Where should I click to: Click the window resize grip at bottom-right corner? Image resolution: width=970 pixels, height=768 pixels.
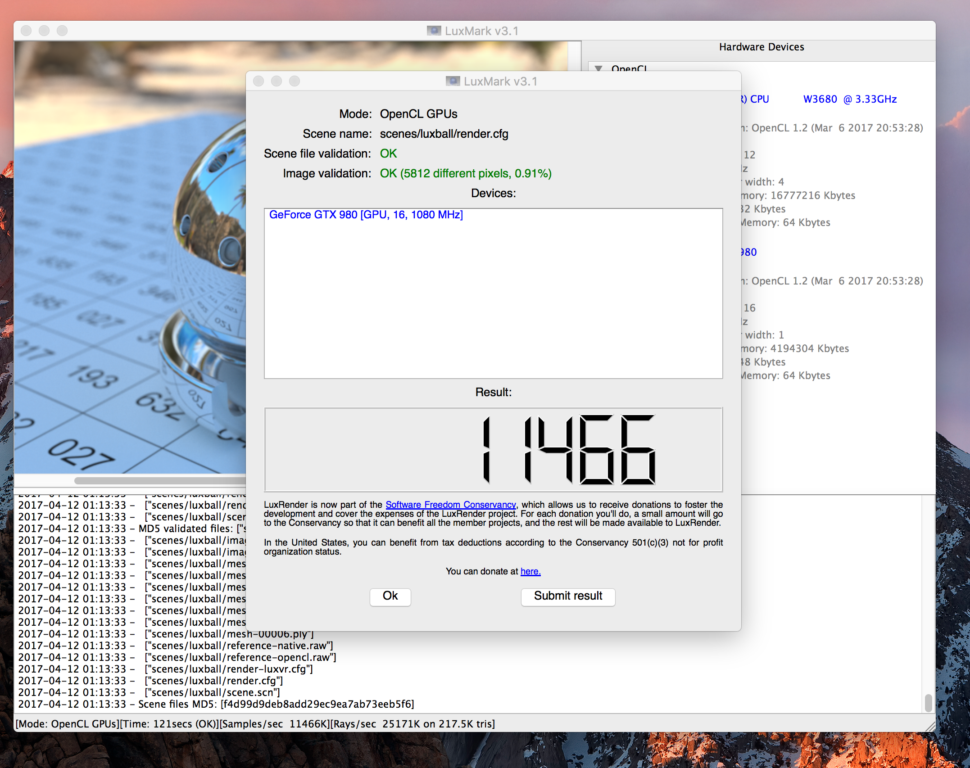coord(930,726)
